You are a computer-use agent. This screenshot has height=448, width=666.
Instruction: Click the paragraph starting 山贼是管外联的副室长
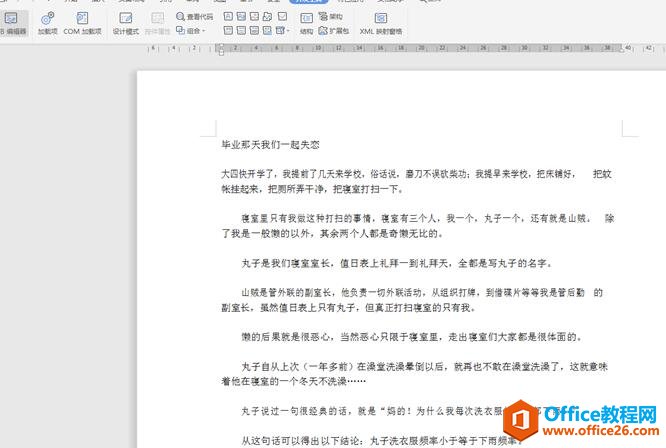pyautogui.click(x=412, y=300)
